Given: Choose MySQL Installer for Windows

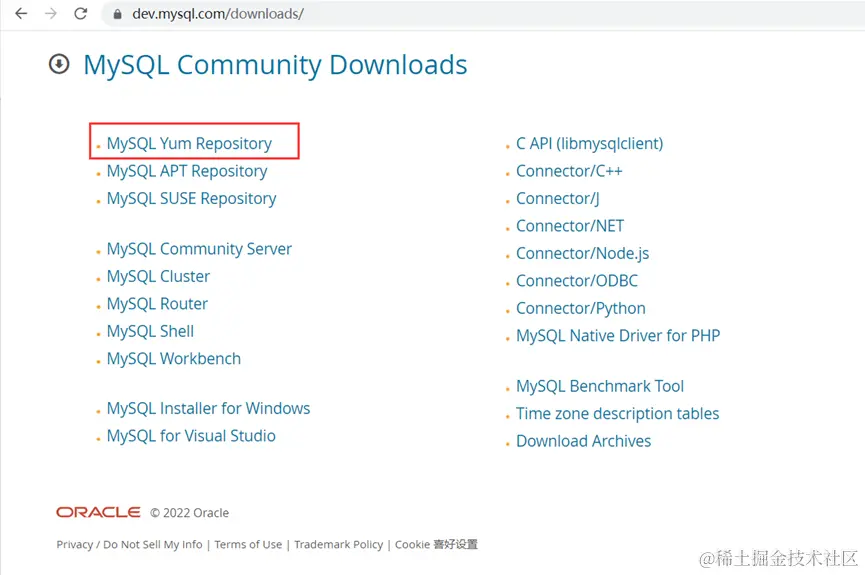Looking at the screenshot, I should click(209, 409).
